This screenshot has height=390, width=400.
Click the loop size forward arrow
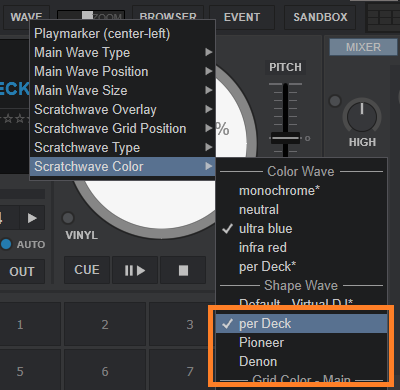[32, 218]
